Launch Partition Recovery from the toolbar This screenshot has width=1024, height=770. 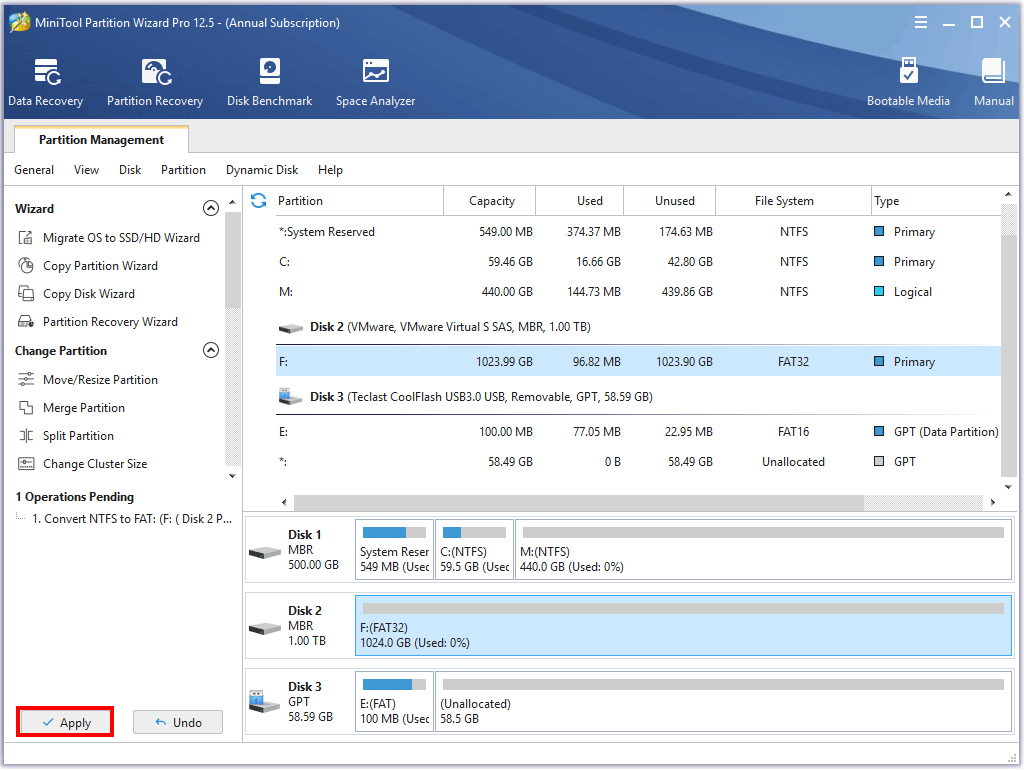click(155, 82)
